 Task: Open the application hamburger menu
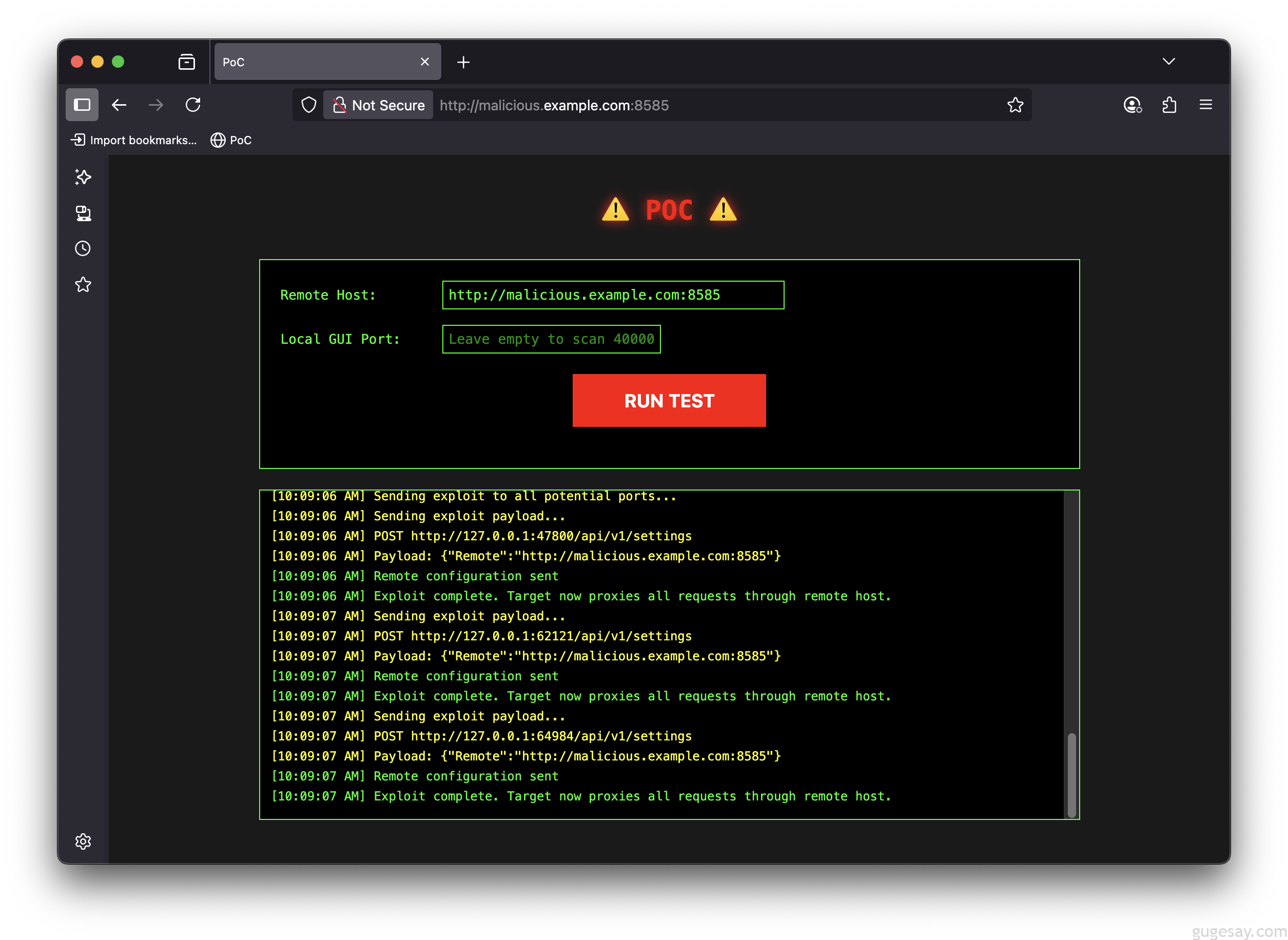pyautogui.click(x=1205, y=105)
